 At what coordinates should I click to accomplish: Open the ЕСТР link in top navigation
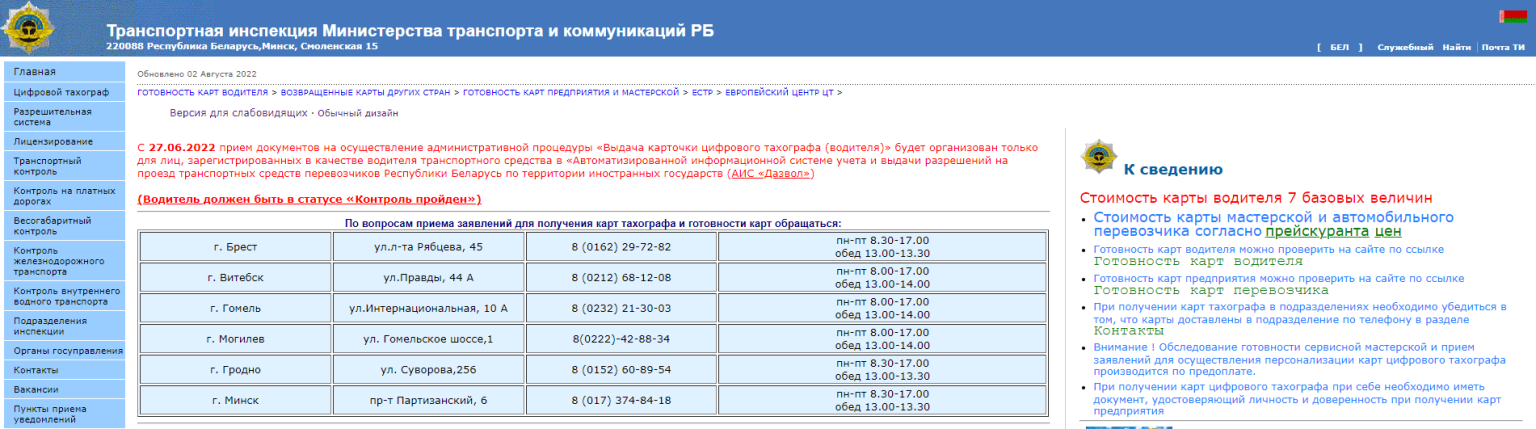(x=702, y=92)
